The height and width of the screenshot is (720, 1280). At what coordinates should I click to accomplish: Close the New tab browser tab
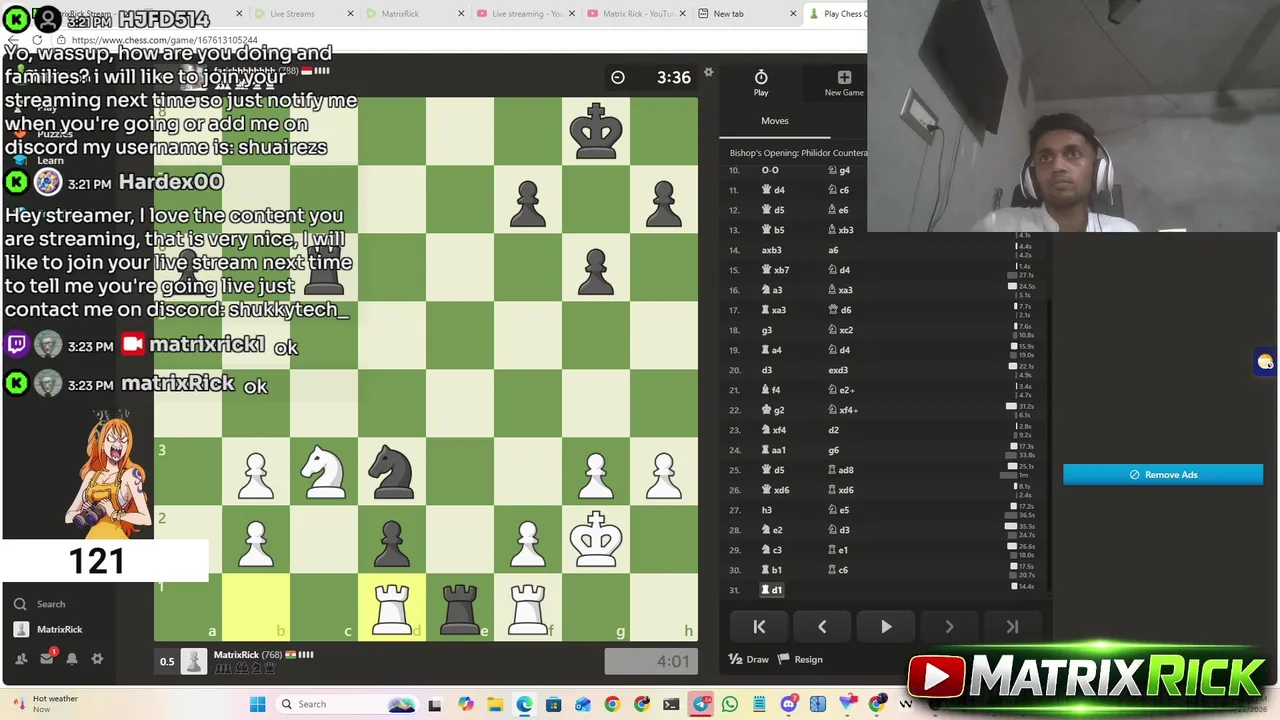[x=793, y=14]
